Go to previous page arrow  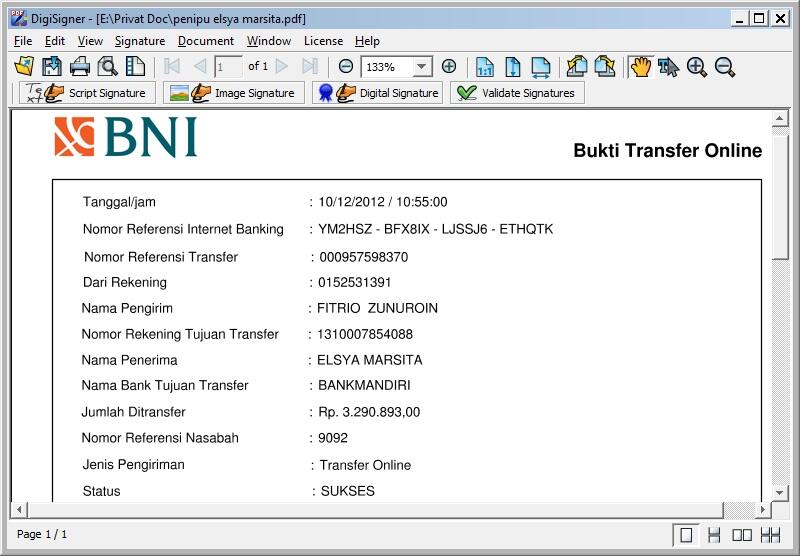coord(200,66)
